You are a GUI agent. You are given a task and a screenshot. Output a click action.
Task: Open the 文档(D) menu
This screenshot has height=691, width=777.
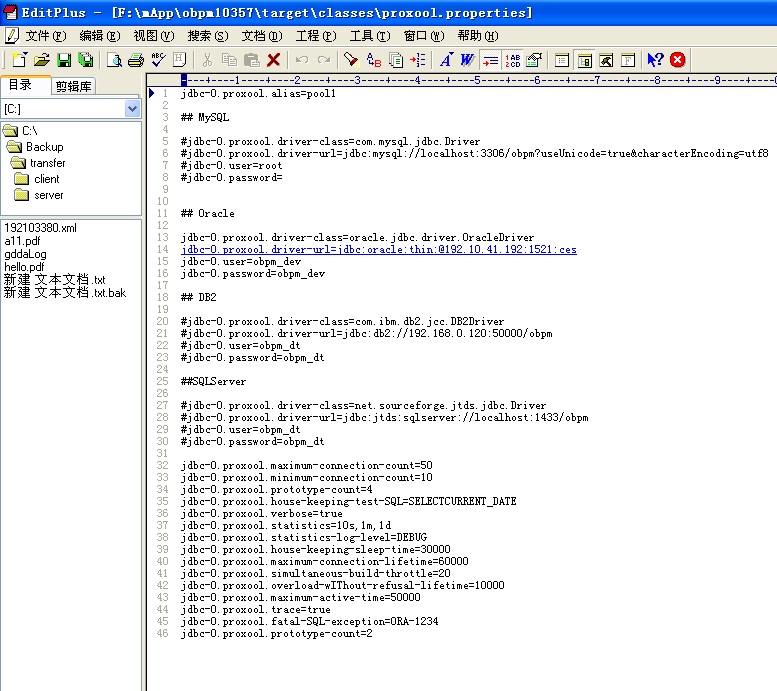click(262, 36)
